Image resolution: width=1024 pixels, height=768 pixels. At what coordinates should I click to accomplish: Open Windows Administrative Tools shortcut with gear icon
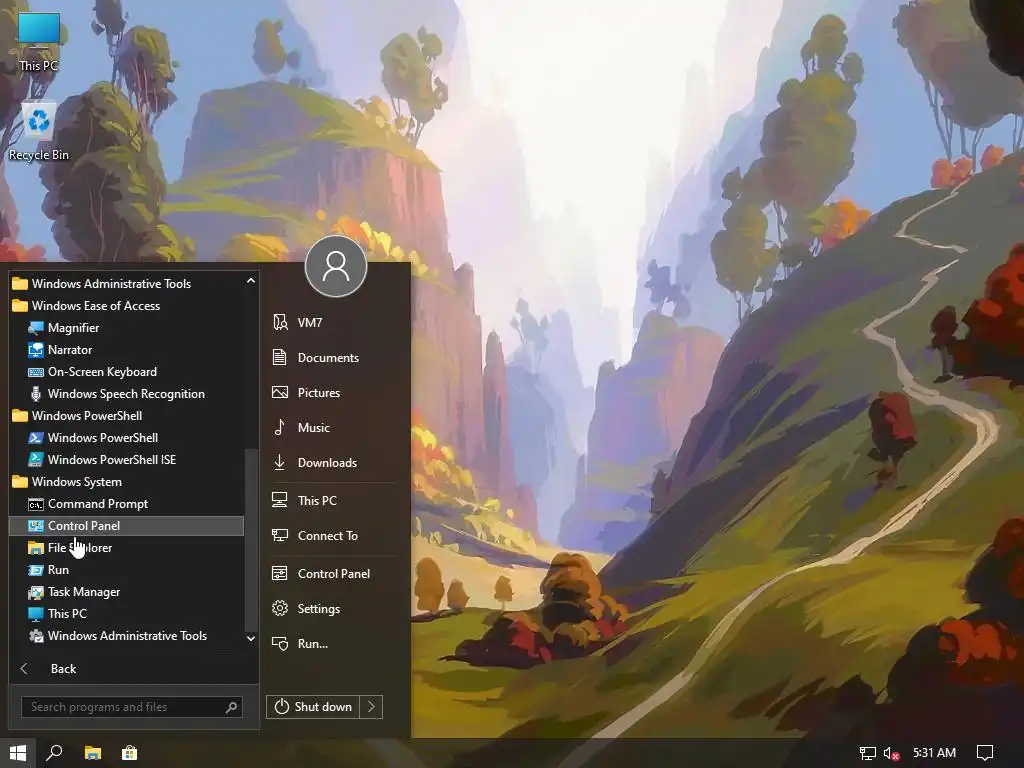[x=126, y=635]
